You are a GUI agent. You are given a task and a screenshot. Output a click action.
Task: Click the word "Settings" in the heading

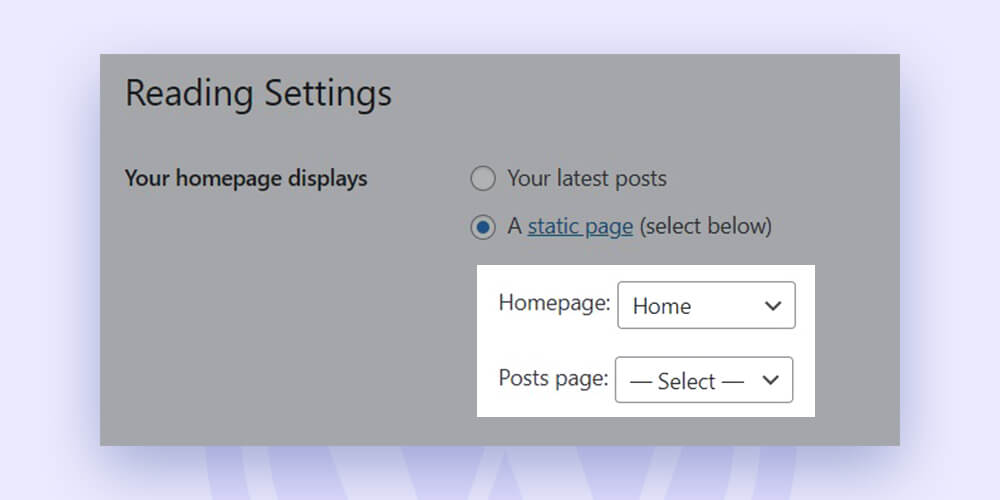coord(328,94)
